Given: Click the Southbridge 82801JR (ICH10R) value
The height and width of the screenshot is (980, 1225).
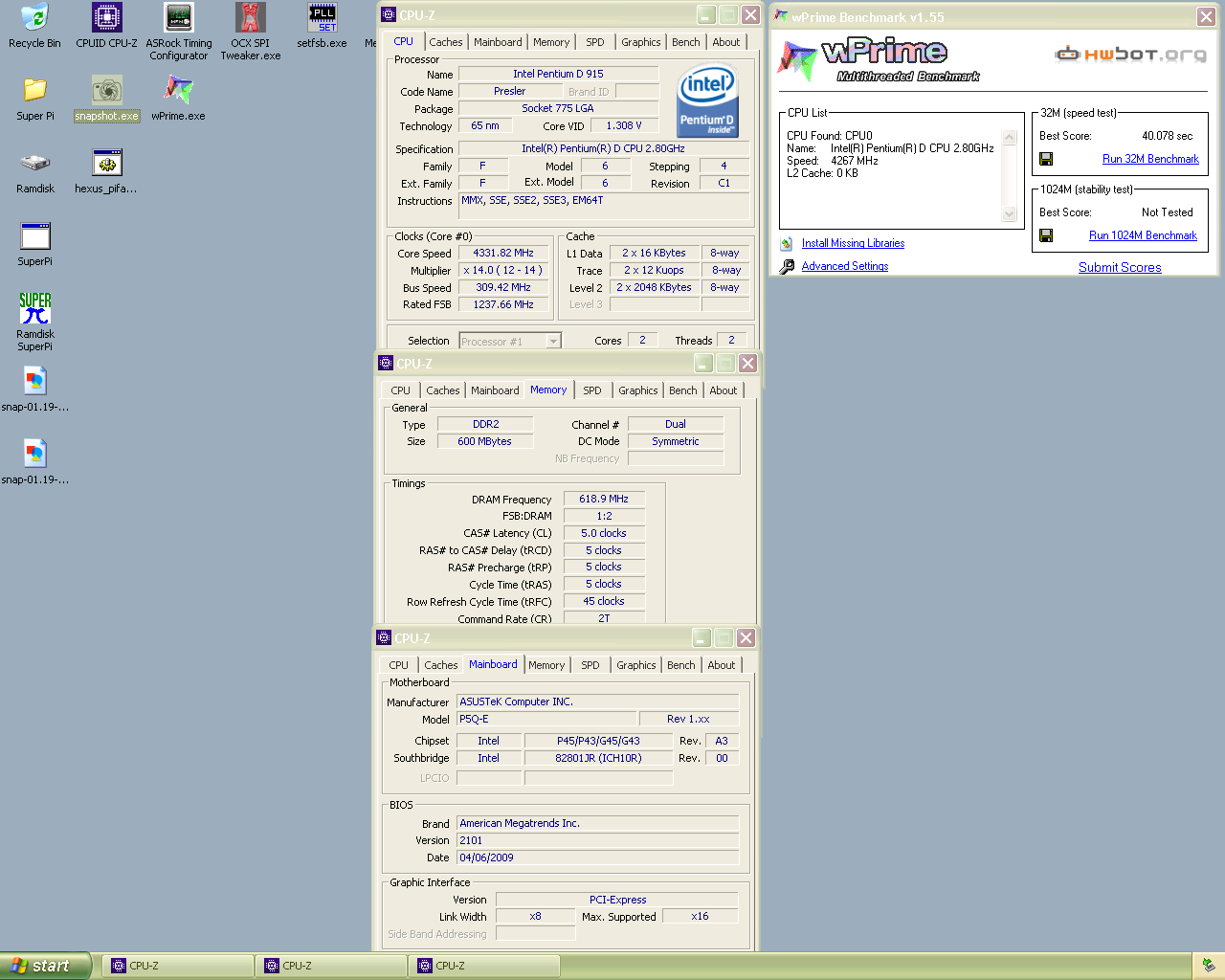Looking at the screenshot, I should (x=598, y=759).
